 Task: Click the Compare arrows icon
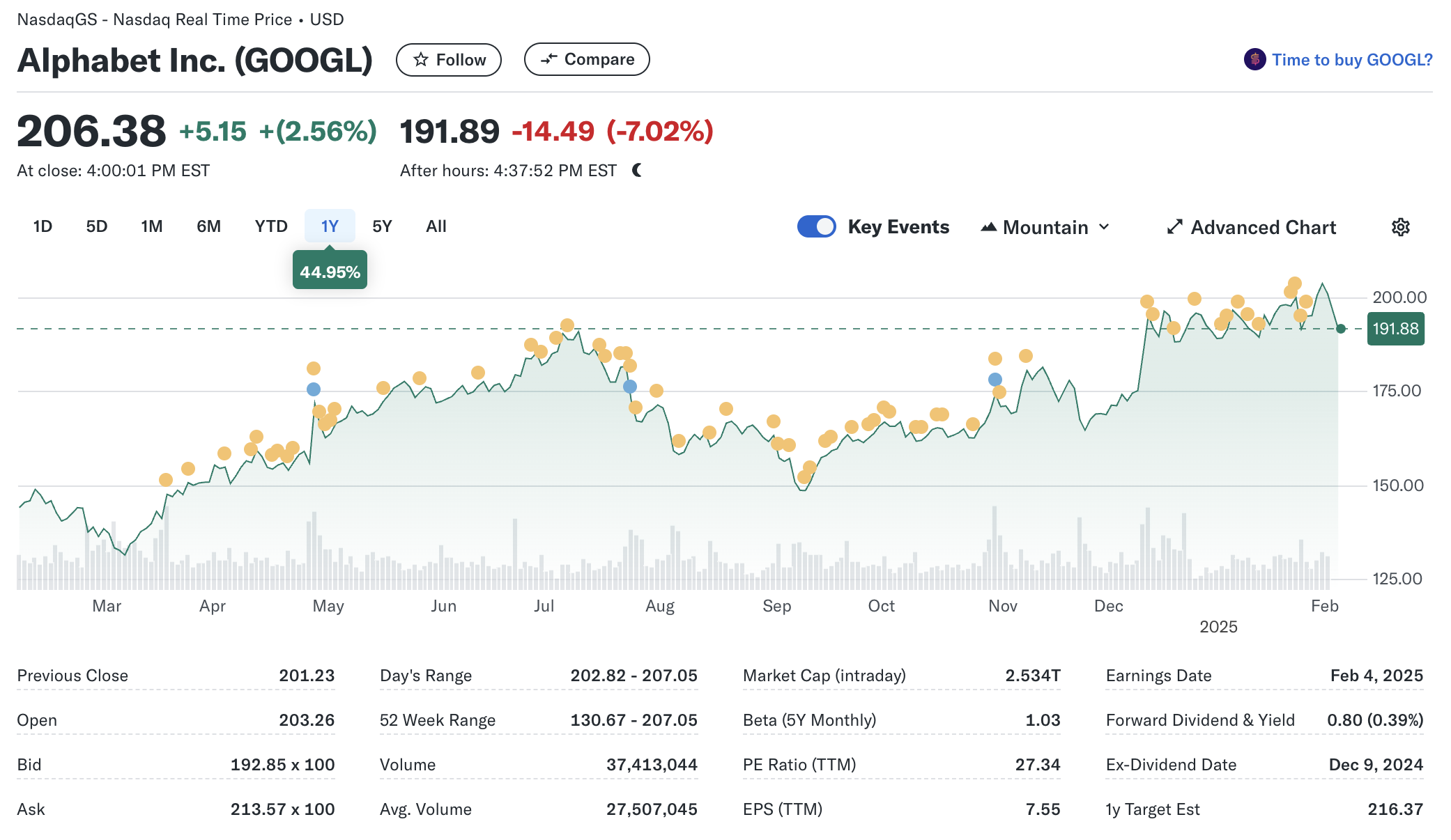pyautogui.click(x=549, y=60)
